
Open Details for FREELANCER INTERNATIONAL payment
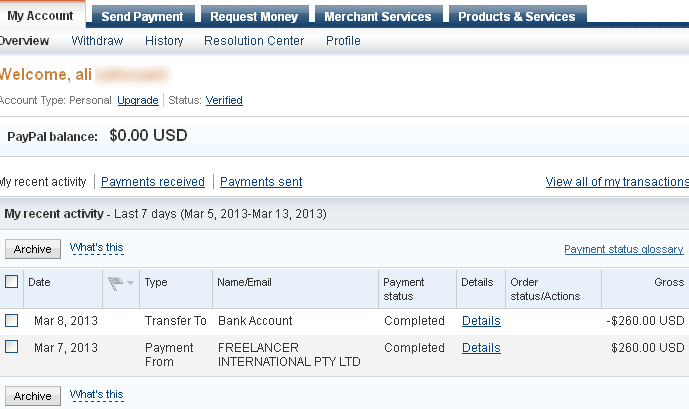coord(481,348)
